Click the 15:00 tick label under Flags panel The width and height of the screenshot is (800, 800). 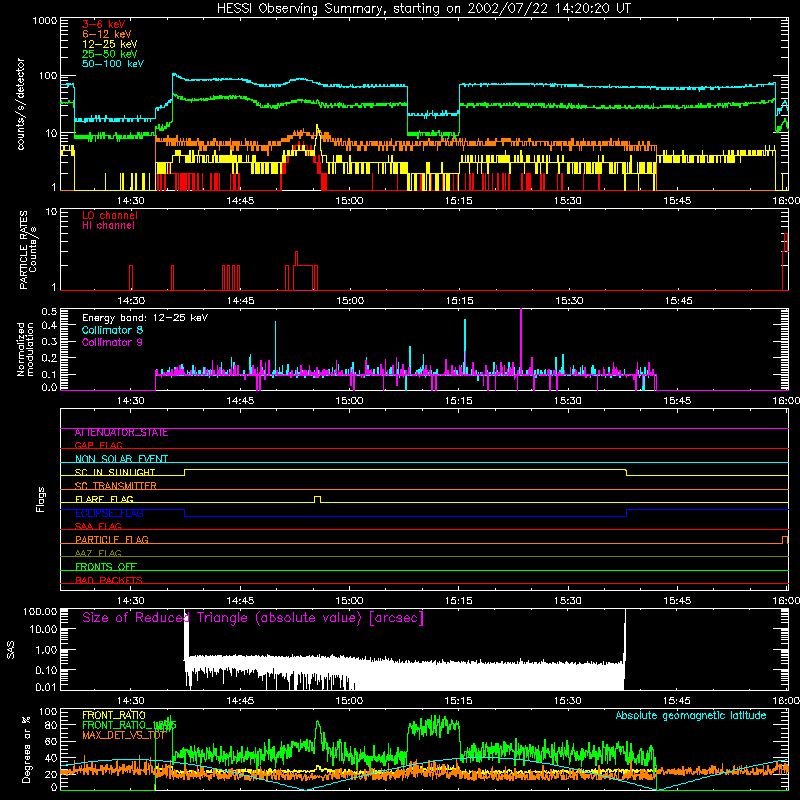coord(349,600)
